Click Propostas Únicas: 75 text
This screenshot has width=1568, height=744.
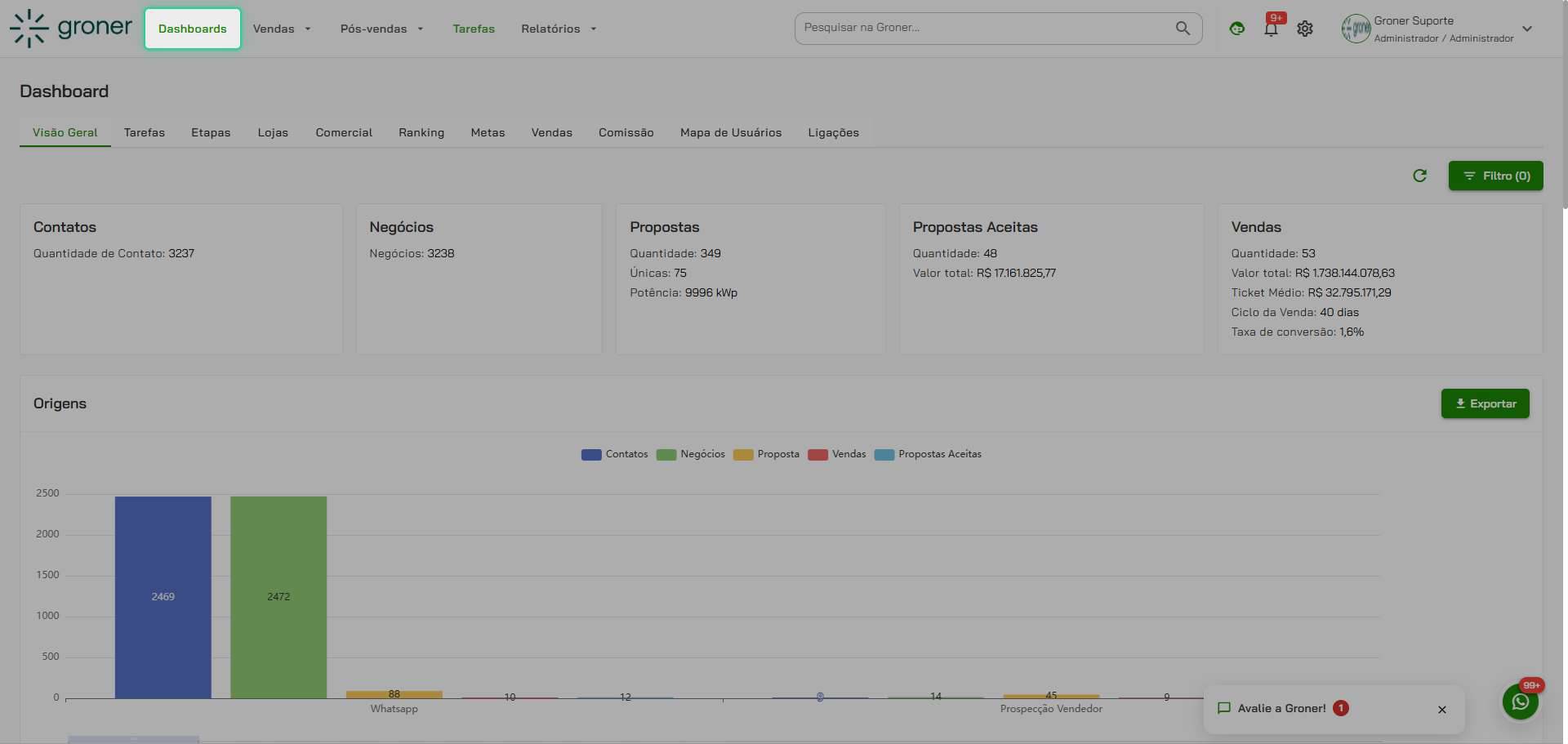(x=658, y=273)
